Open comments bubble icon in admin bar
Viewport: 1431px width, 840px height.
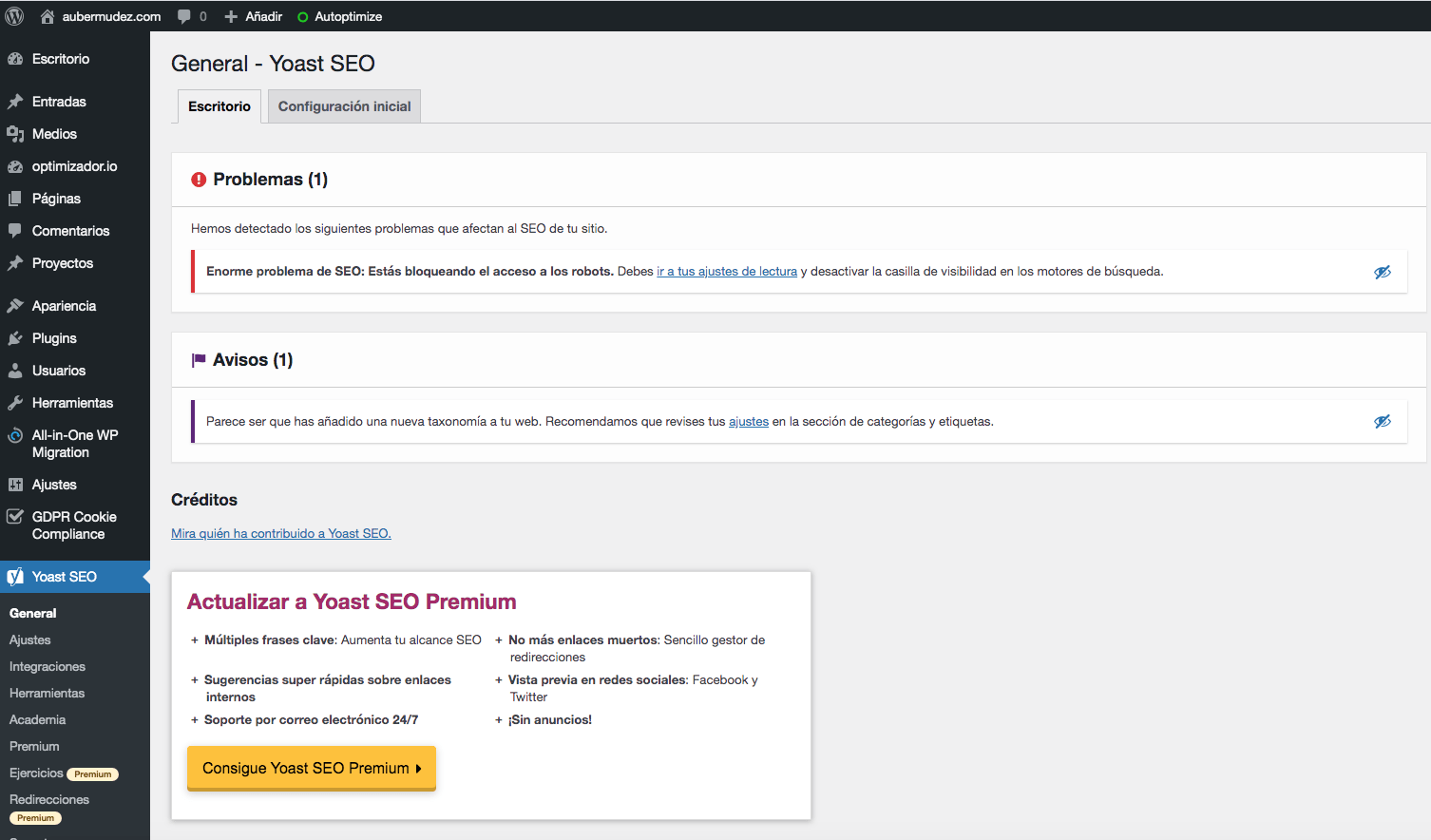click(184, 16)
